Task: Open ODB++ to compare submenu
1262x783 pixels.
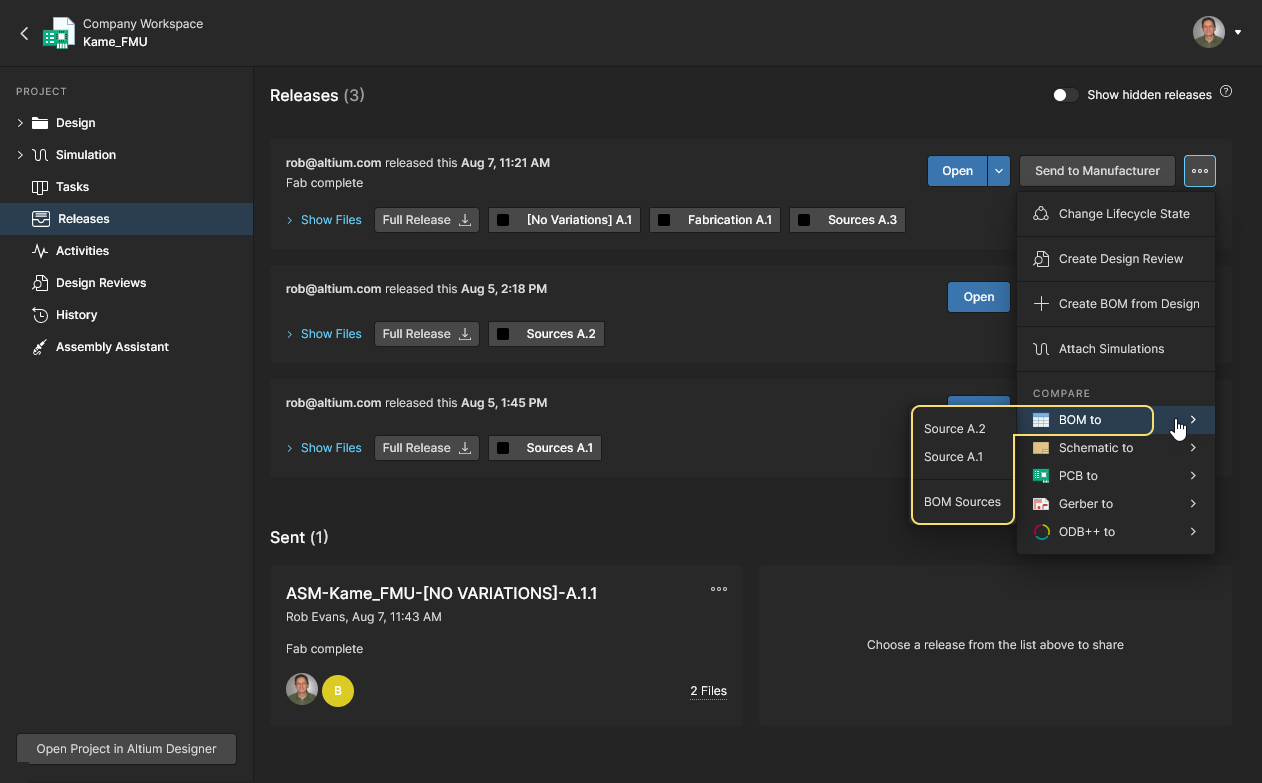Action: (1116, 532)
